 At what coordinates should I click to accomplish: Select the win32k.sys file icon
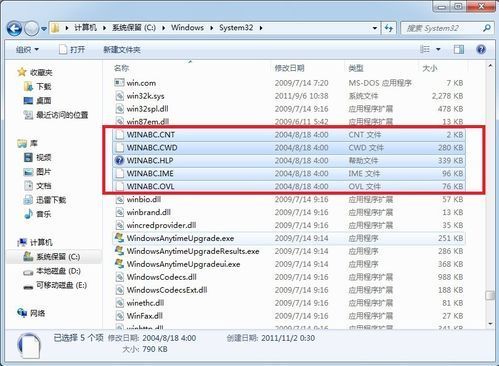(x=119, y=96)
